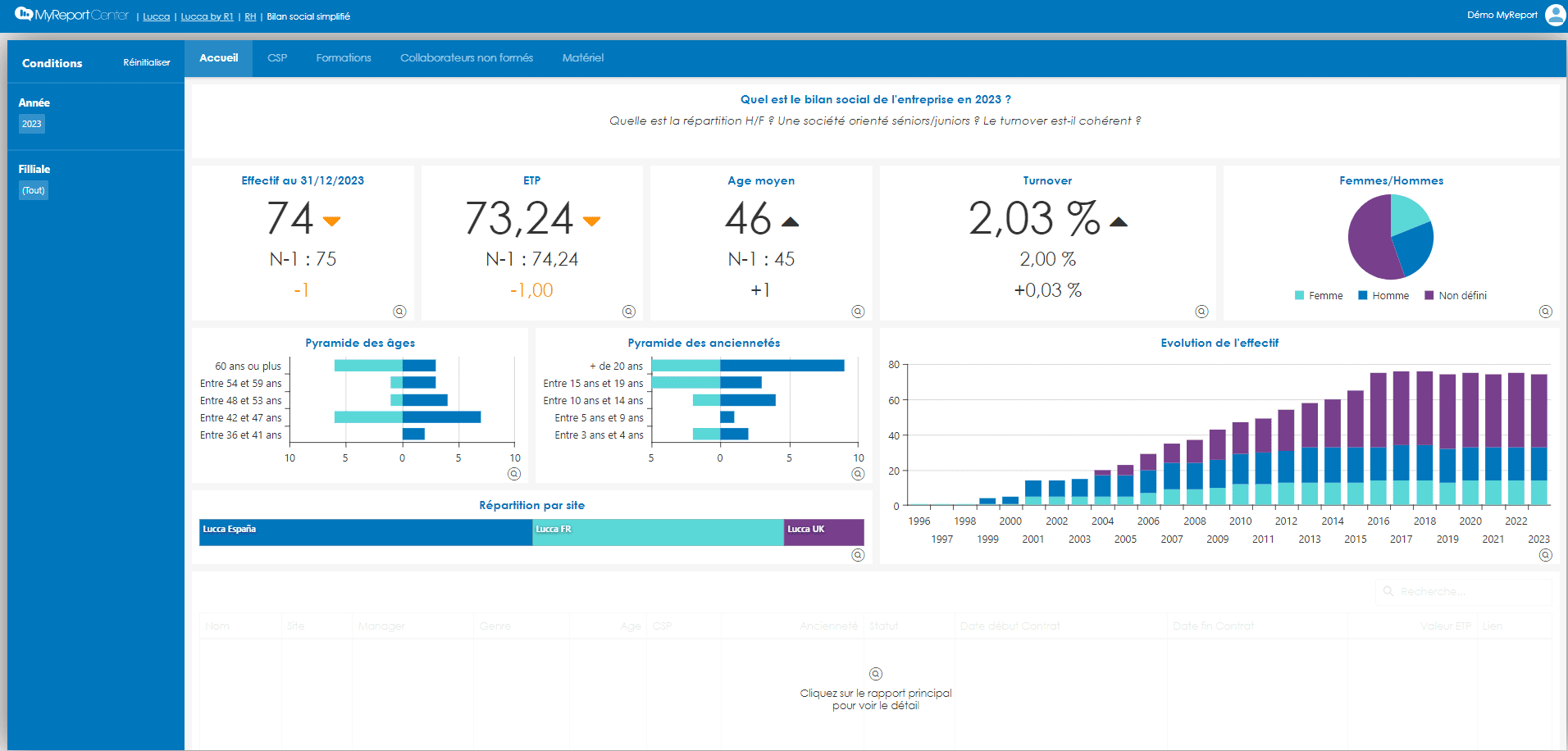The image size is (1568, 751).
Task: Click the zoom icon in Turnover card
Action: coord(1201,312)
